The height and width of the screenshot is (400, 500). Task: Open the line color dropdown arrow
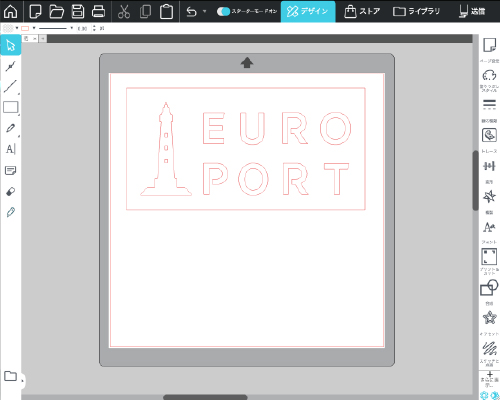(34, 28)
